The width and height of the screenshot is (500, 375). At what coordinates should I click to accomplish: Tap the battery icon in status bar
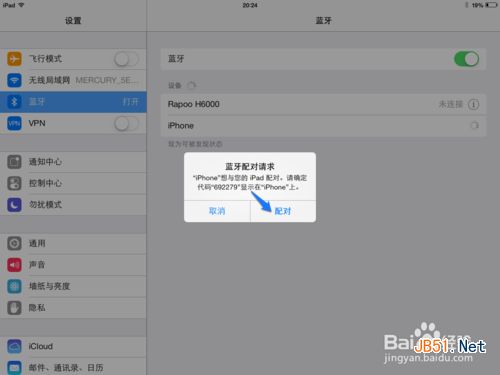[x=491, y=5]
